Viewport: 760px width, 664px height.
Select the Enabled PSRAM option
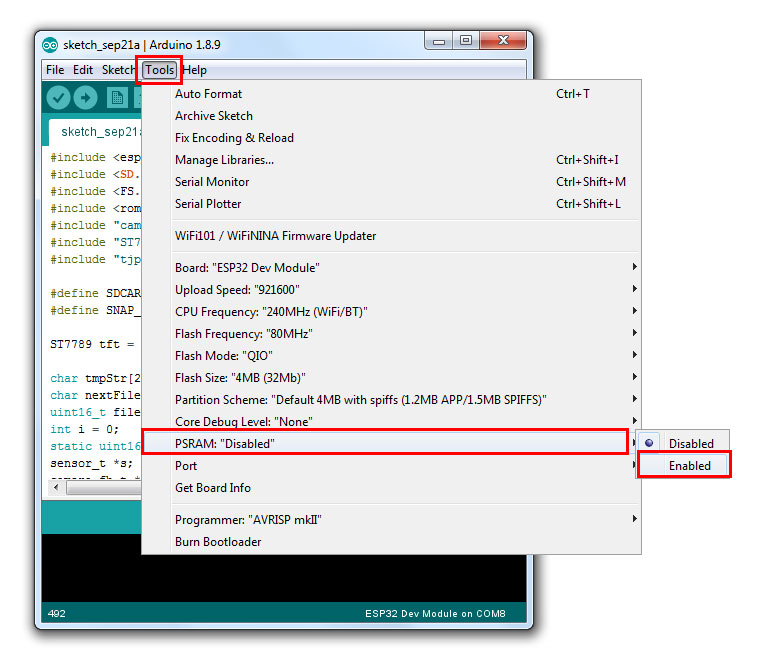682,465
